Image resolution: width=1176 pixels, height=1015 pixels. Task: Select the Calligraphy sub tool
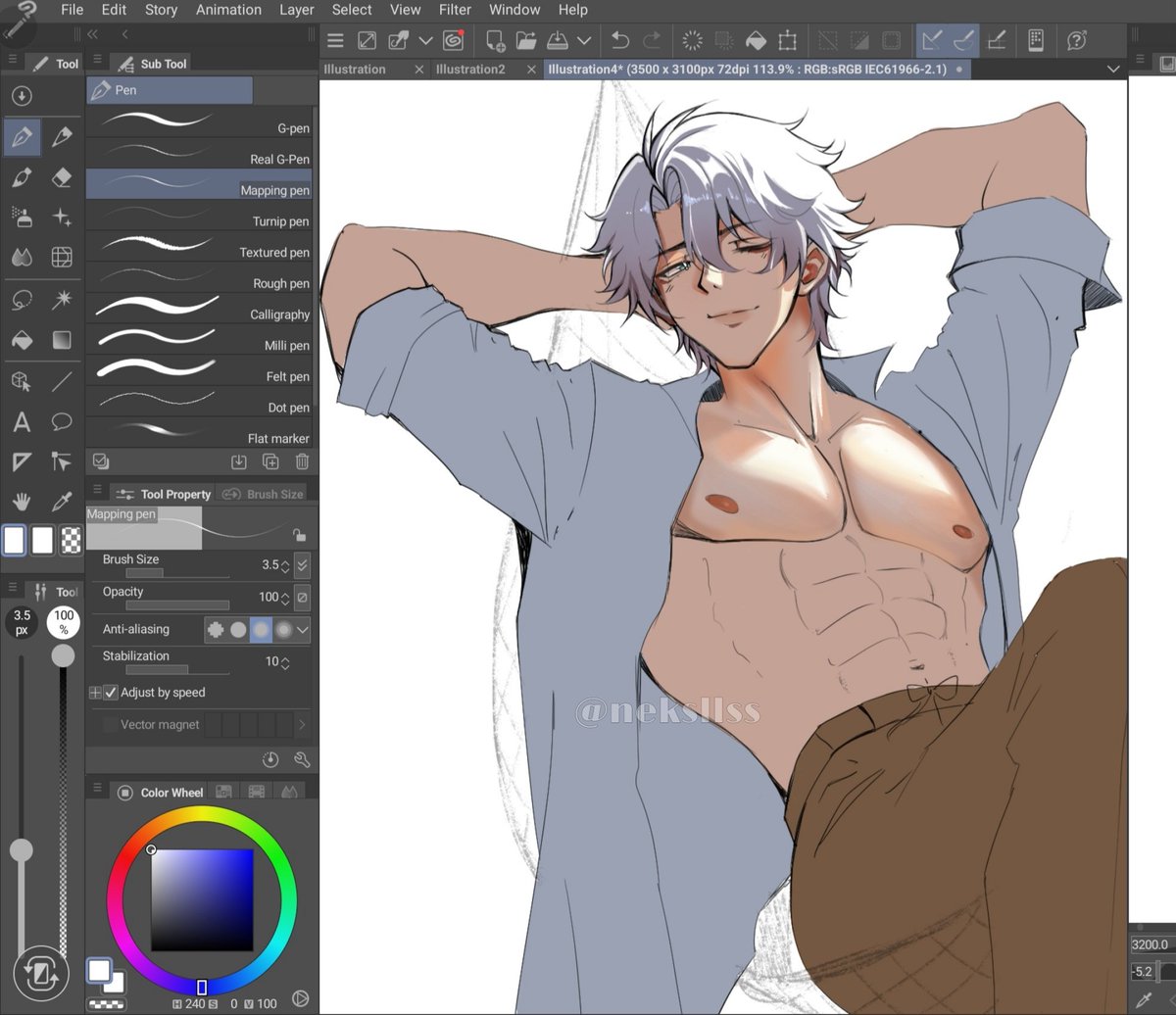tap(199, 308)
